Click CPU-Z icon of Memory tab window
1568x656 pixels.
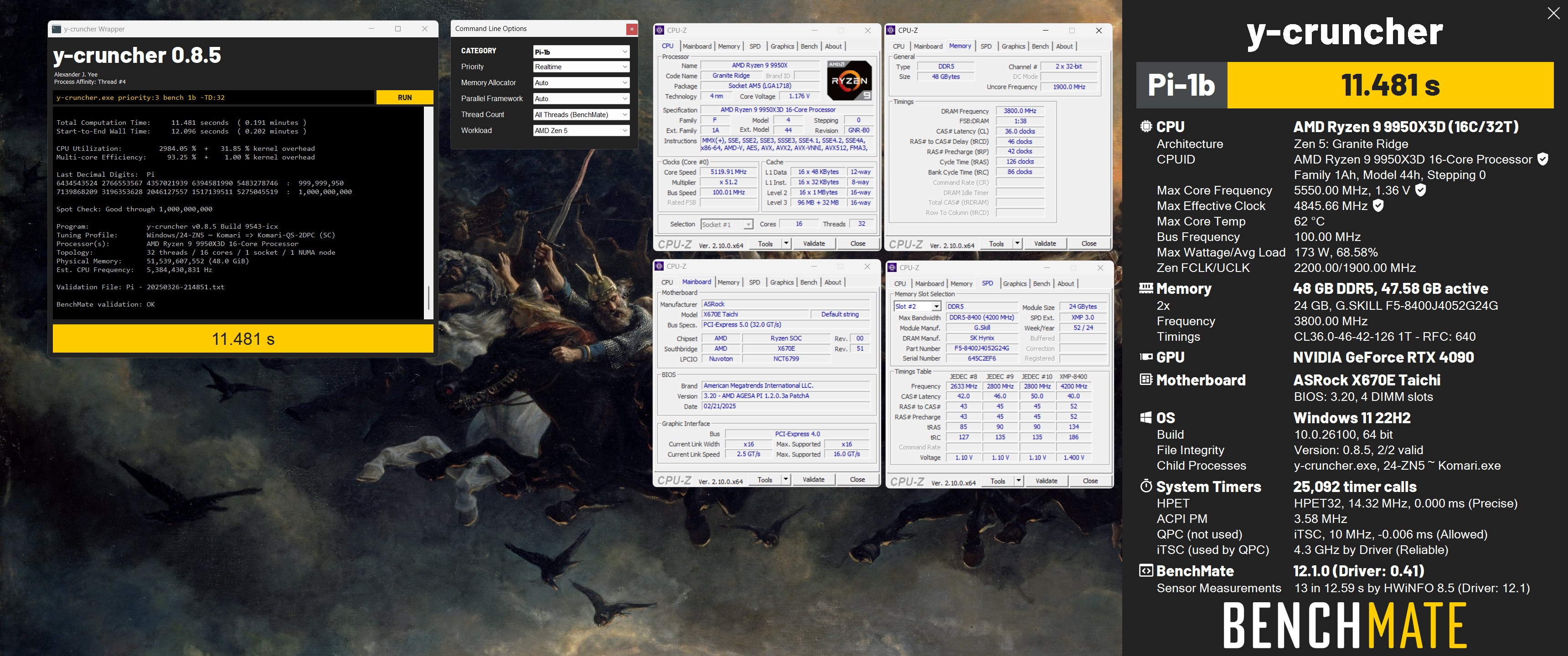coord(891,30)
